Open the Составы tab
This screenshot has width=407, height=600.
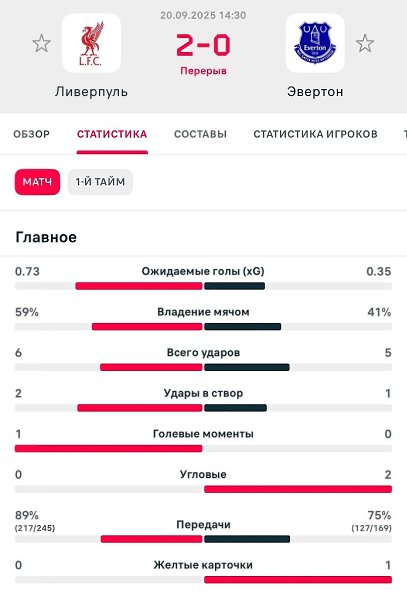(200, 134)
